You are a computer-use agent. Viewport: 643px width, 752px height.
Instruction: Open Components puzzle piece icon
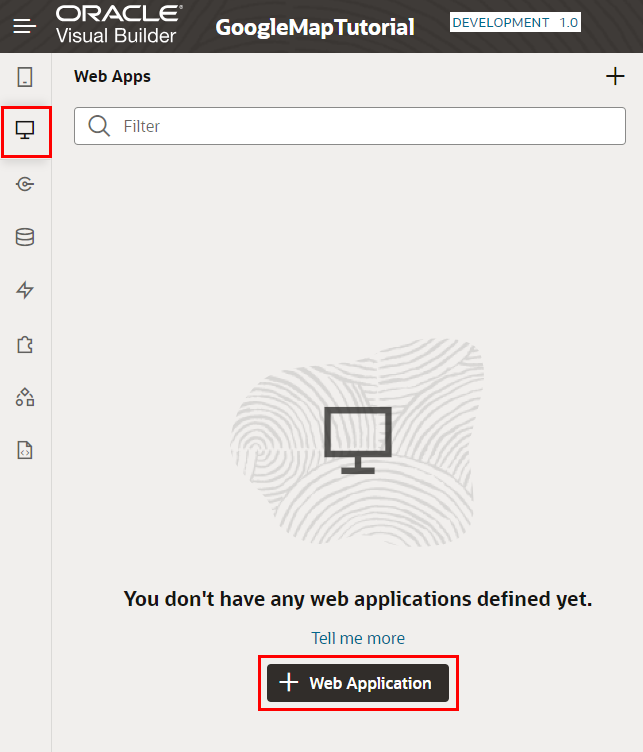tap(25, 344)
